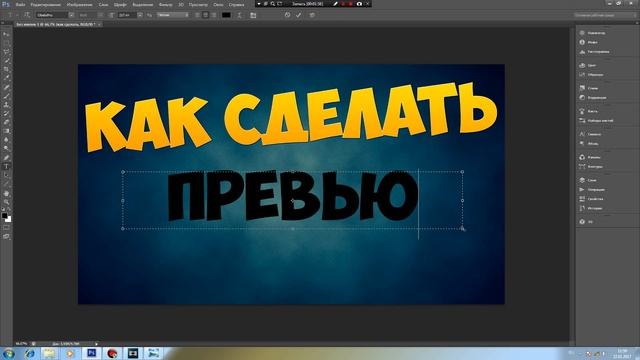This screenshot has height=360, width=640.
Task: Click the ПРЕВЬЮ text on canvas
Action: (x=293, y=197)
